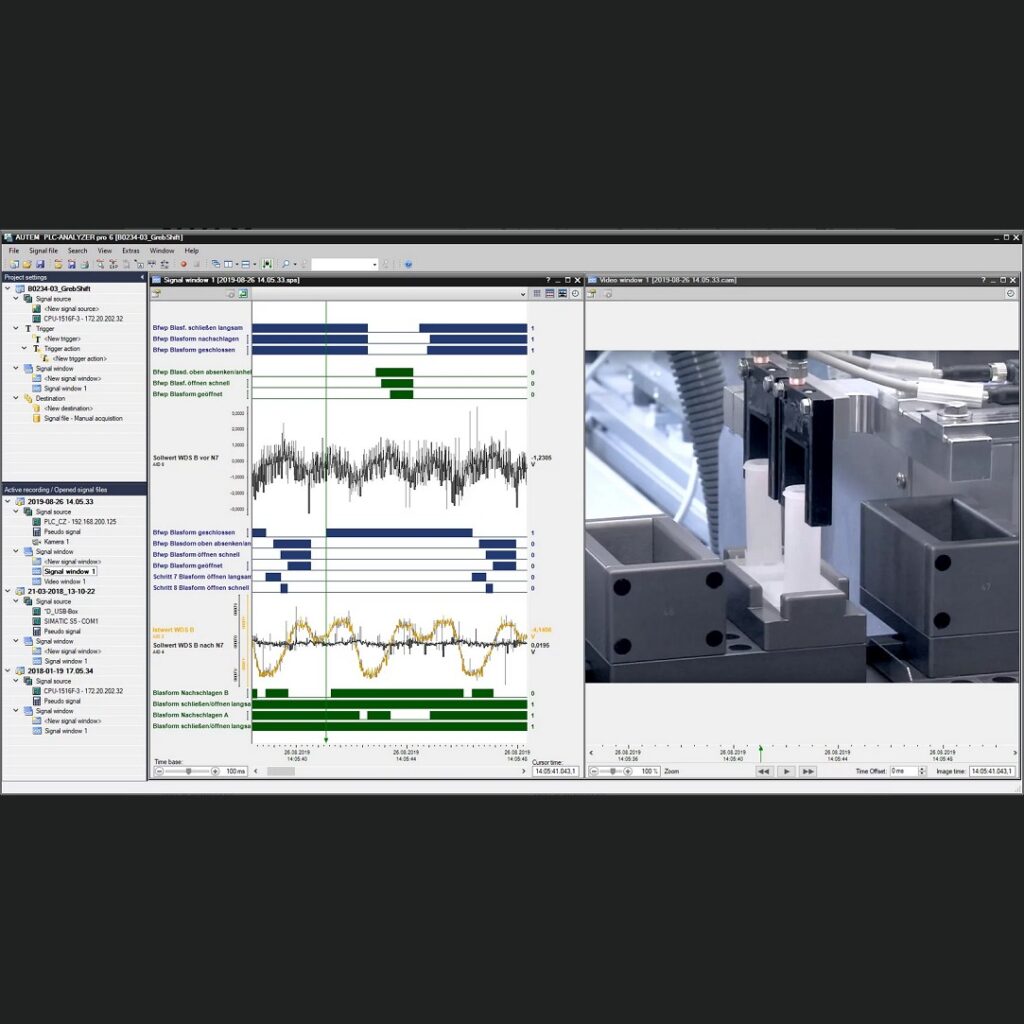1024x1024 pixels.
Task: Click the Kamera 1 camera icon
Action: click(37, 541)
